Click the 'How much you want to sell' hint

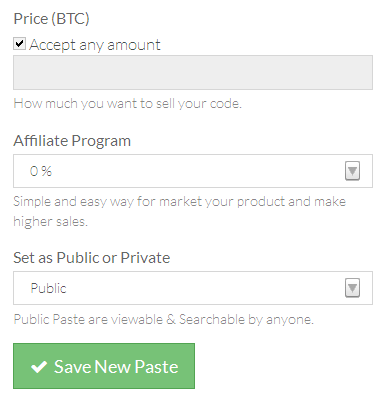coord(127,104)
